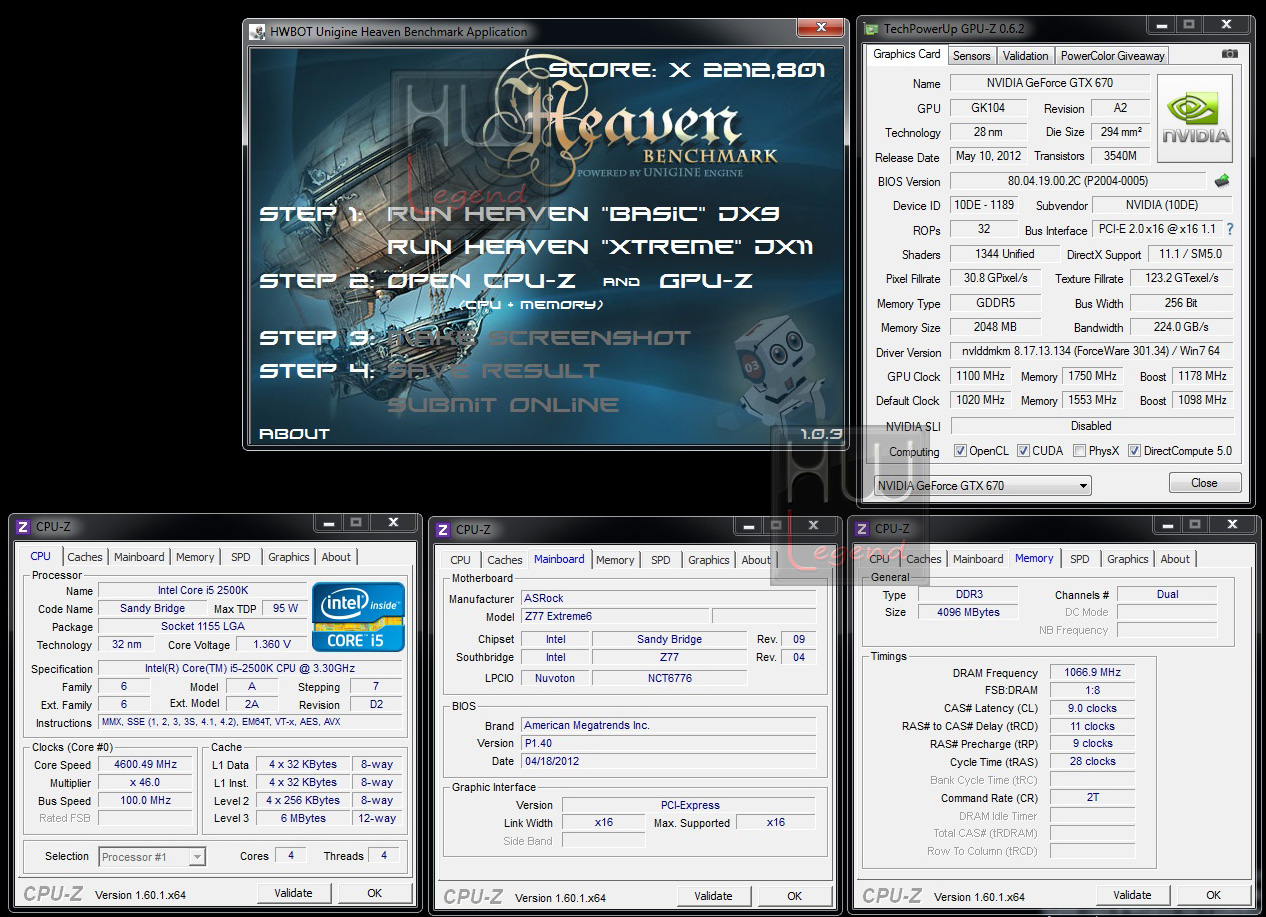Click the GPU-Z screenshot camera icon
Viewport: 1266px width, 917px height.
pyautogui.click(x=1230, y=54)
